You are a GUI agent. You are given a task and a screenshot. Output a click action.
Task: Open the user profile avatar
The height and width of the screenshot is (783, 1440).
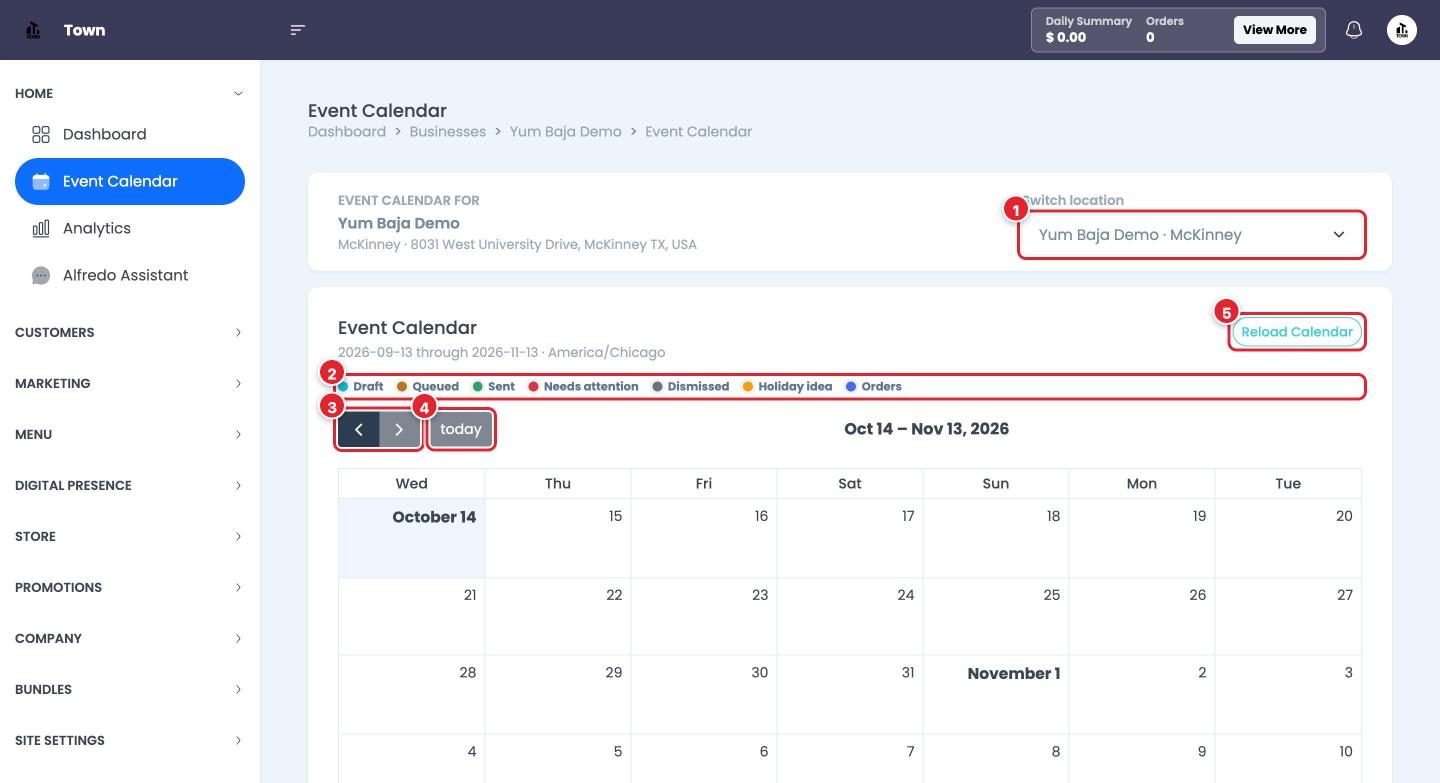(1402, 30)
